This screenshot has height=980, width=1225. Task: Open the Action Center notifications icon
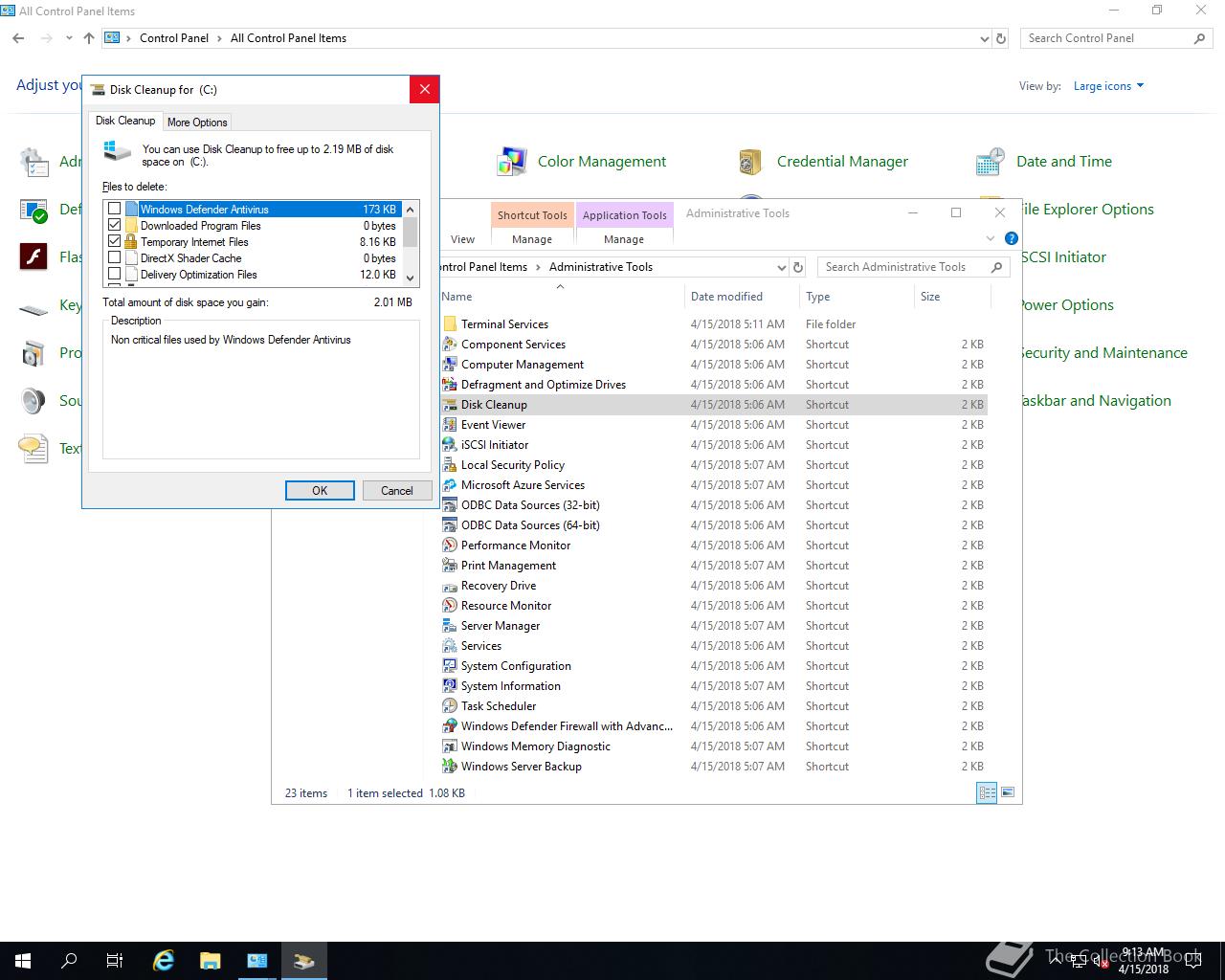[1192, 961]
